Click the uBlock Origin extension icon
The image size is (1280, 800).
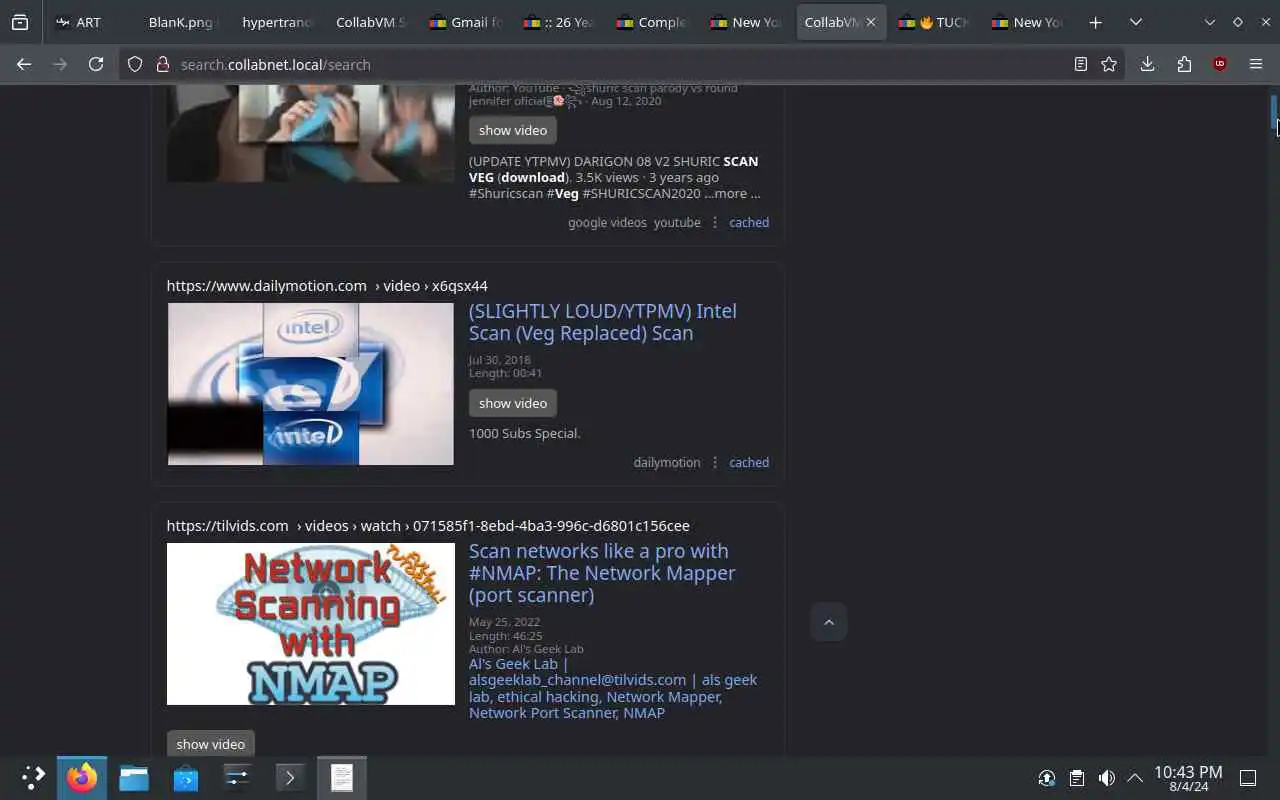pos(1219,64)
